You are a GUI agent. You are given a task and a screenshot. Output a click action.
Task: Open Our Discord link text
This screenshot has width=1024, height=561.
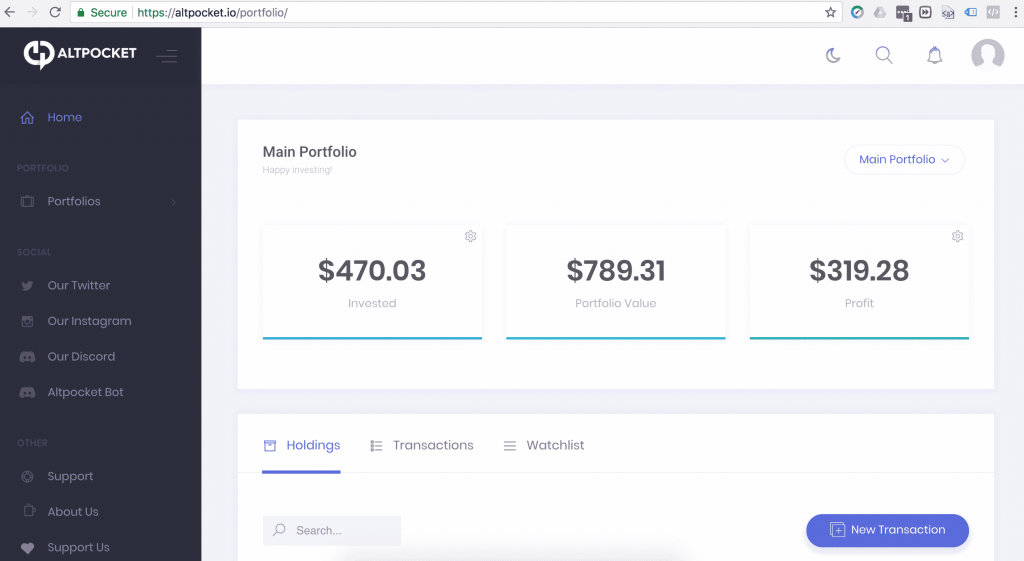81,357
